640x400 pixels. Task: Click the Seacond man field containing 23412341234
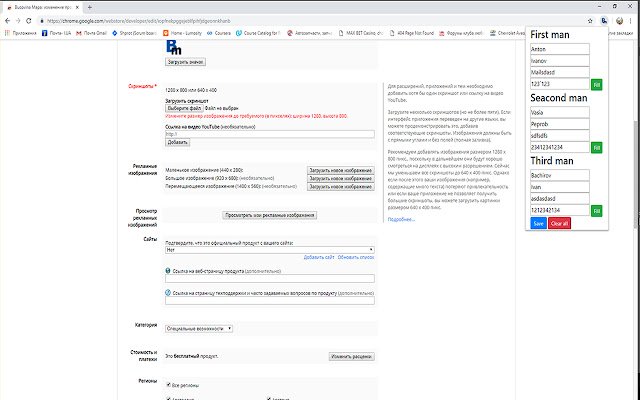[560, 147]
